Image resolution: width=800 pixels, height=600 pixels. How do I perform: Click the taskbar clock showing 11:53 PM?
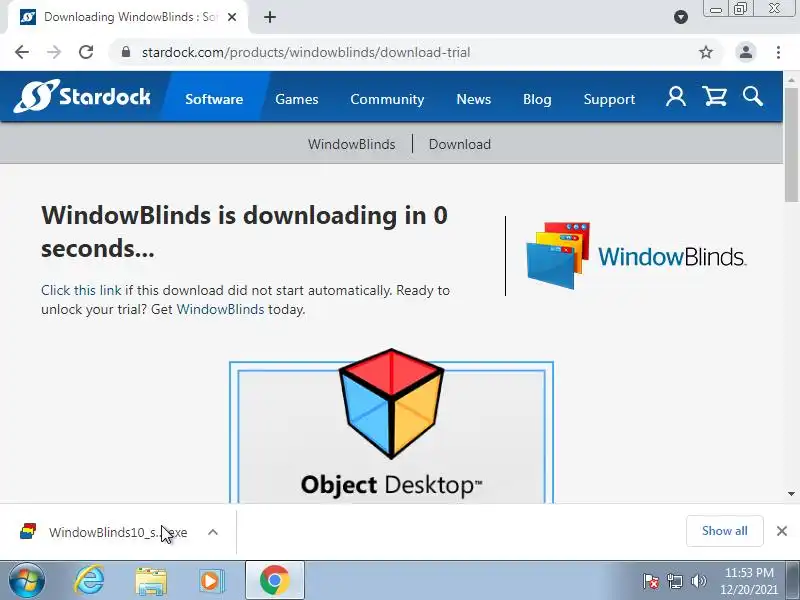tap(749, 581)
